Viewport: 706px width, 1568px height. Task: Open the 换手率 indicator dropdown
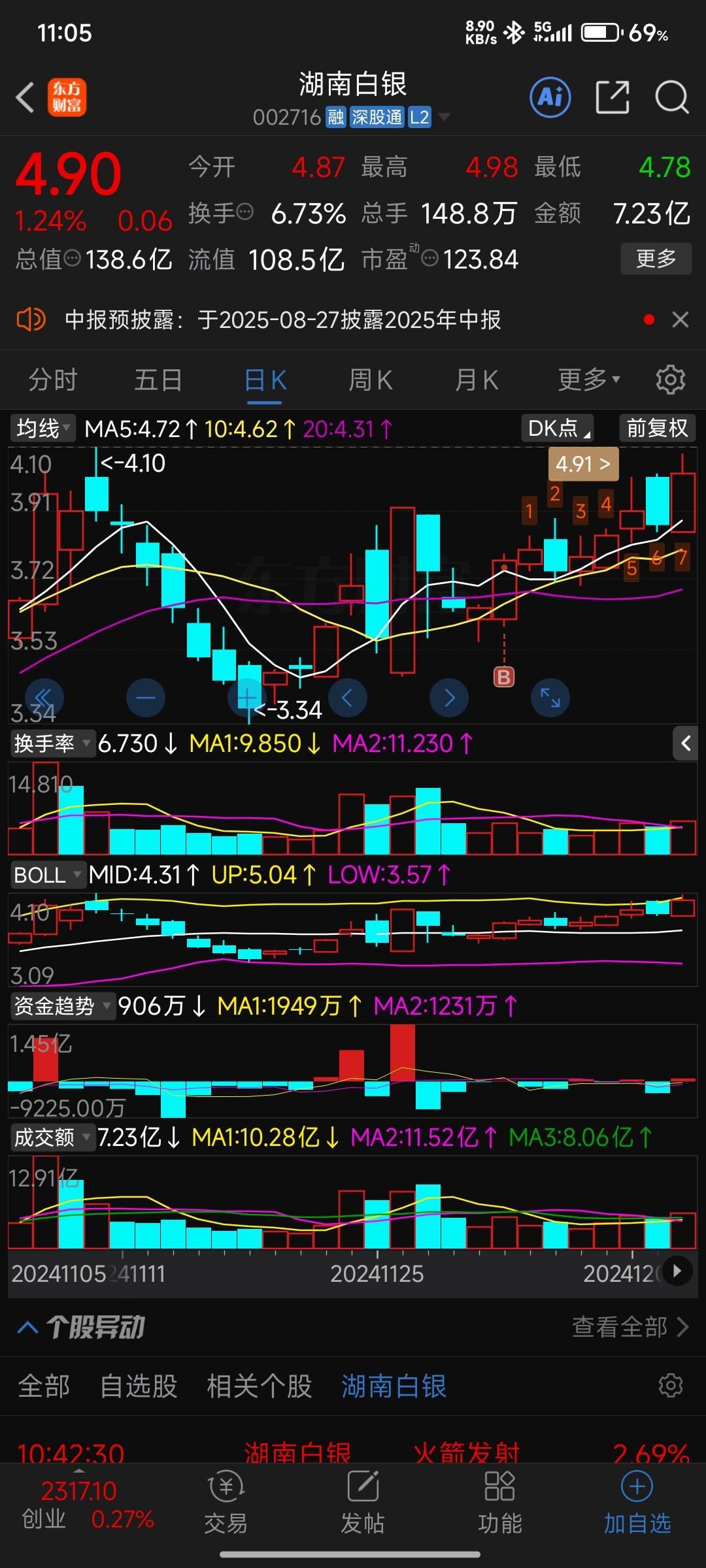click(52, 743)
